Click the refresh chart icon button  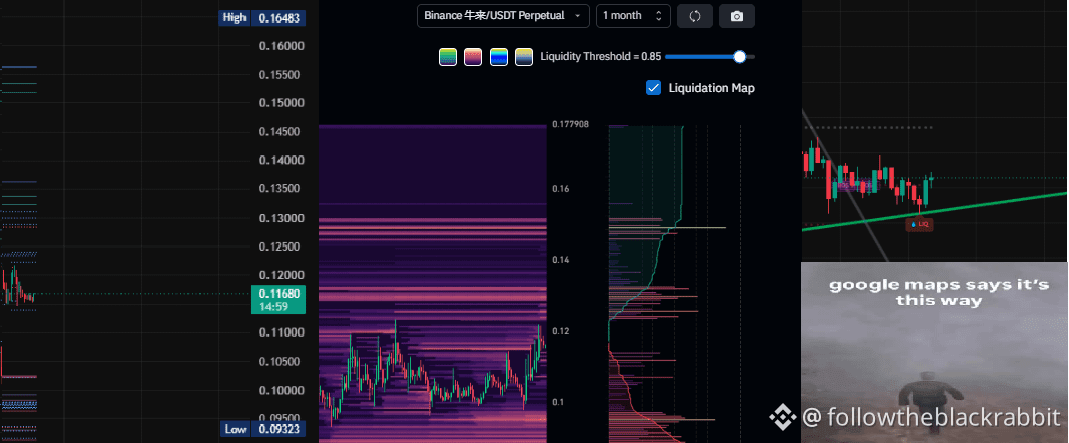pyautogui.click(x=695, y=16)
